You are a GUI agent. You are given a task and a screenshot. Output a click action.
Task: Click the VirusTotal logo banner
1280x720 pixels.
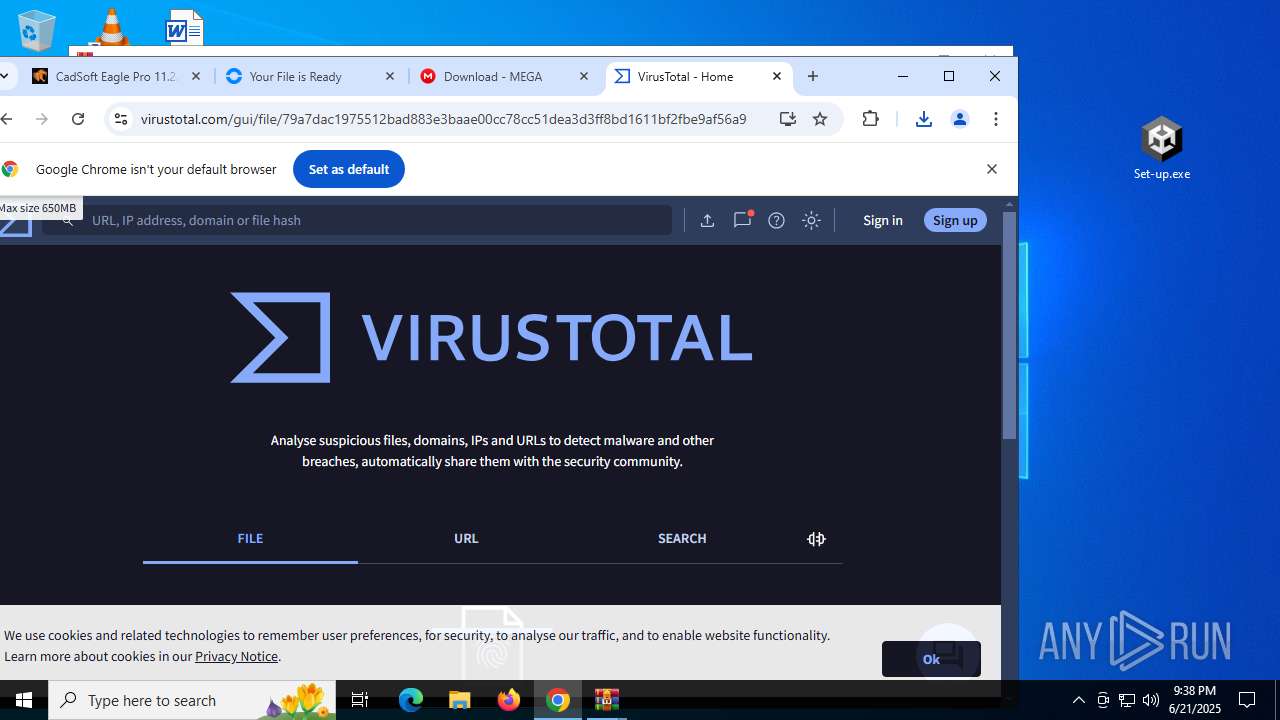[491, 337]
